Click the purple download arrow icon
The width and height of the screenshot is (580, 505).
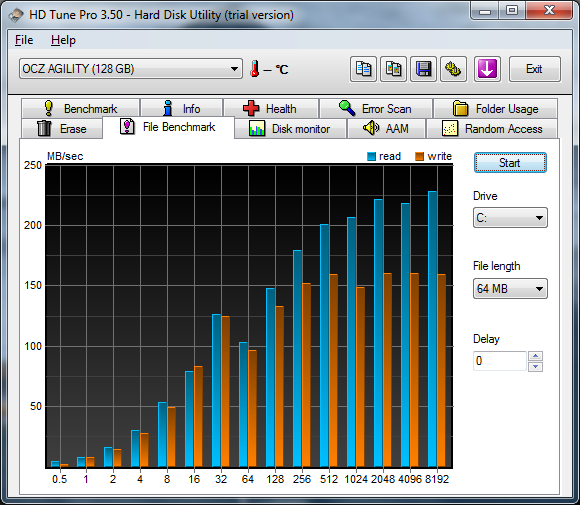pos(487,69)
